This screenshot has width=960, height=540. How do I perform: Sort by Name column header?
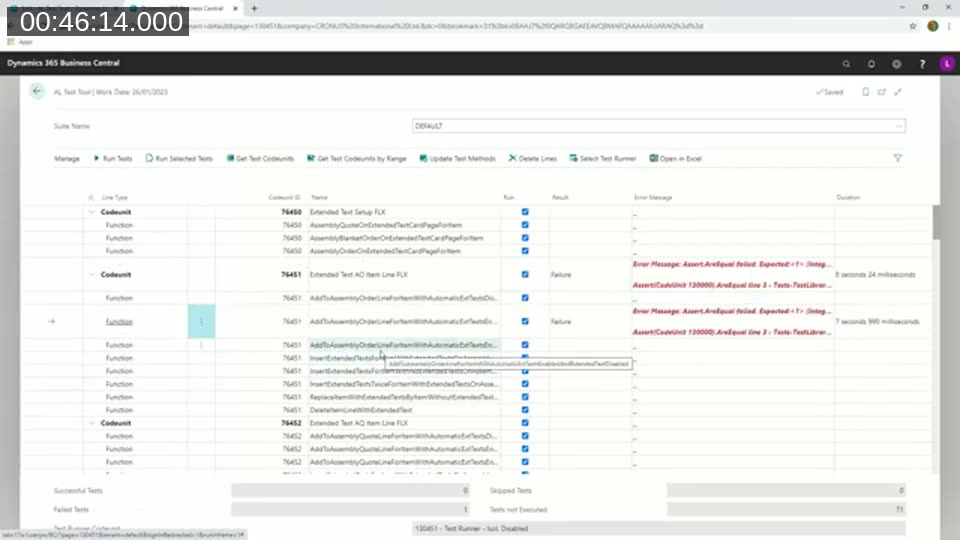click(x=320, y=197)
